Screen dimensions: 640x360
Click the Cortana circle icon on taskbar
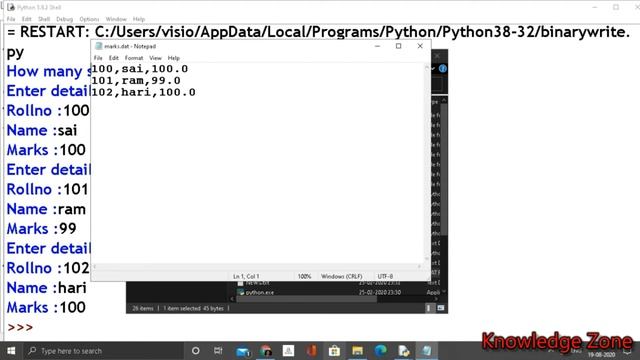point(196,351)
